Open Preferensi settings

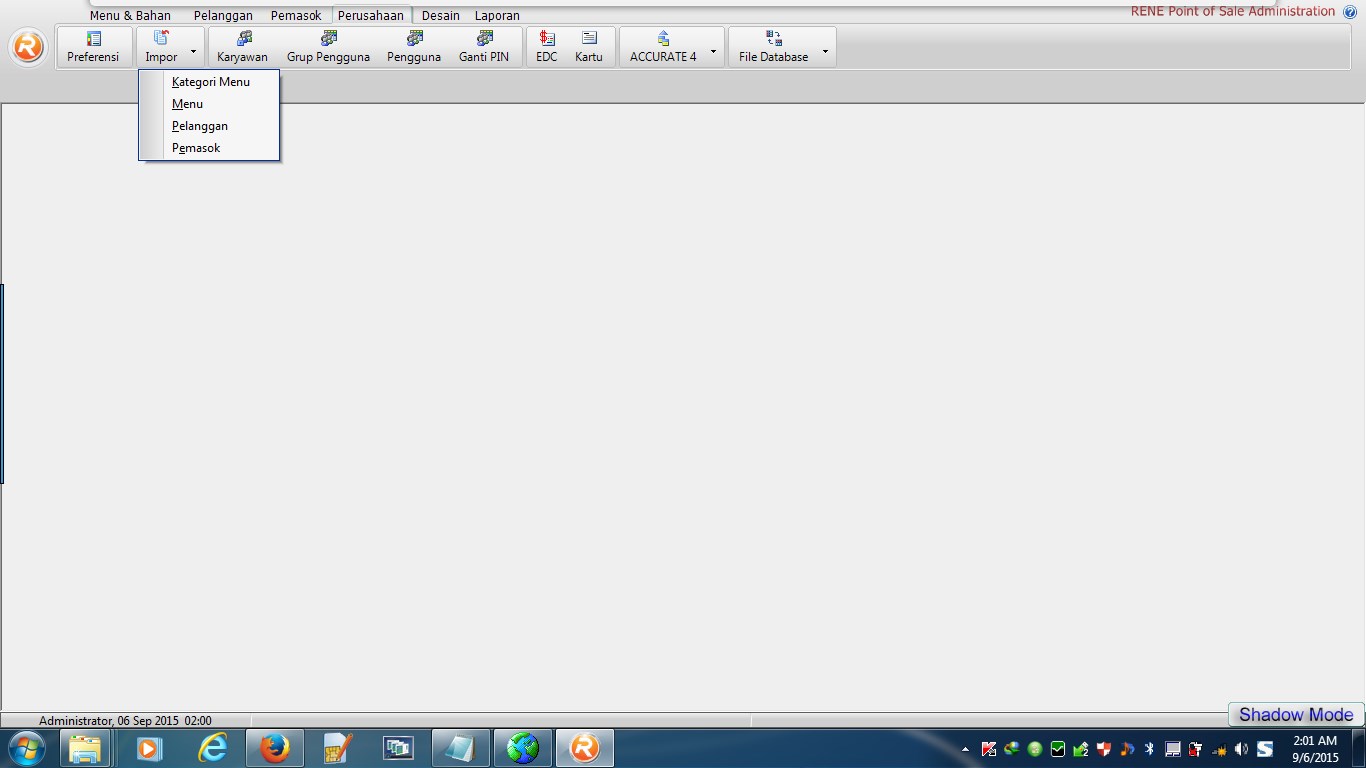[x=93, y=47]
